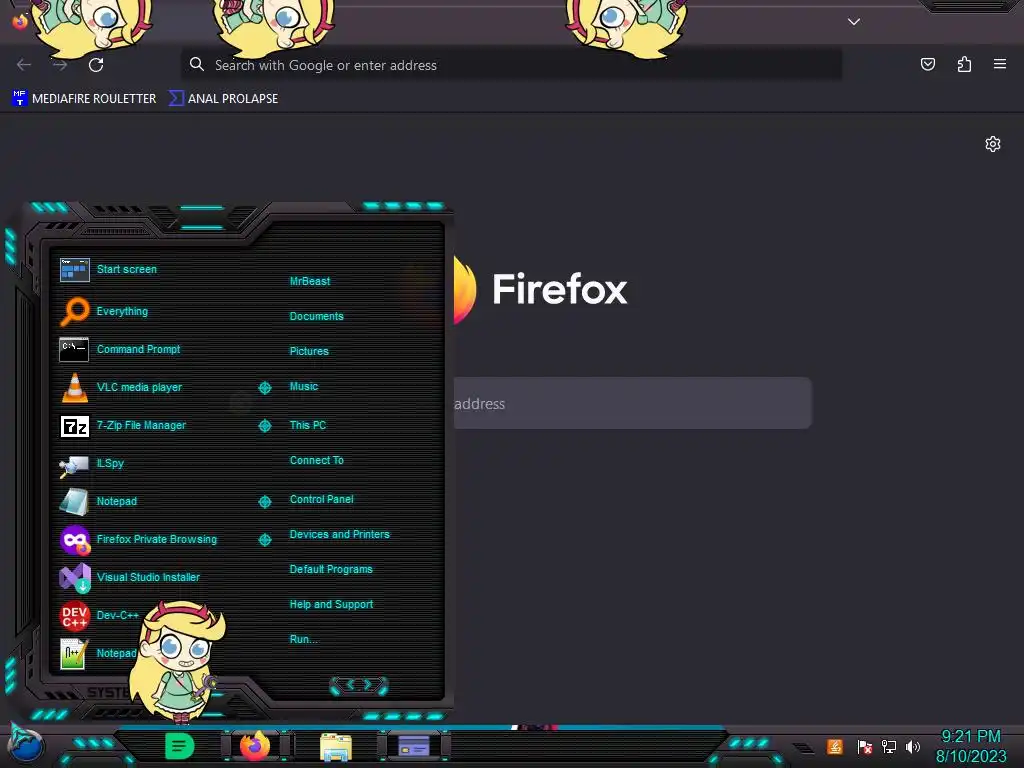Click the new tab page search field
1024x768 pixels.
coord(632,403)
